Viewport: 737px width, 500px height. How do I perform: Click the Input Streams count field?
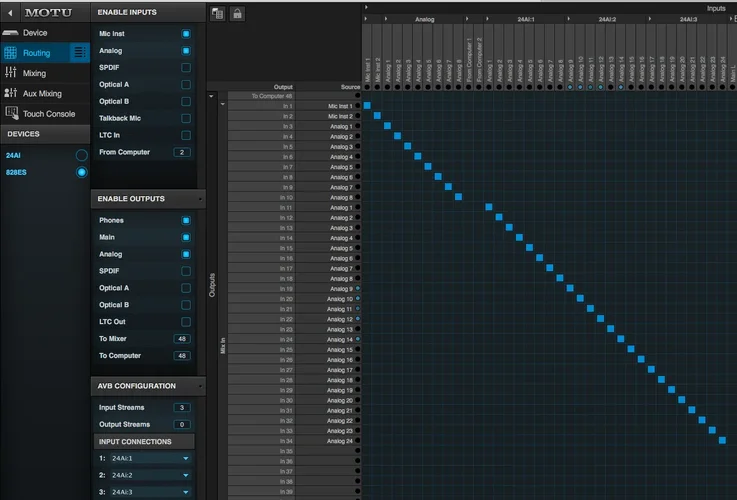click(181, 407)
